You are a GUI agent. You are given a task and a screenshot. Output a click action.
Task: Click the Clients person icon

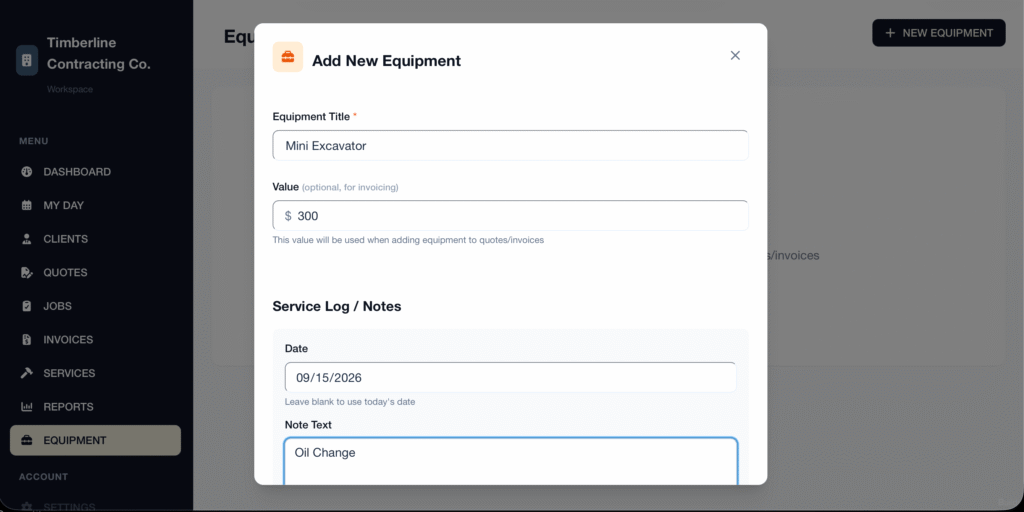tap(27, 239)
